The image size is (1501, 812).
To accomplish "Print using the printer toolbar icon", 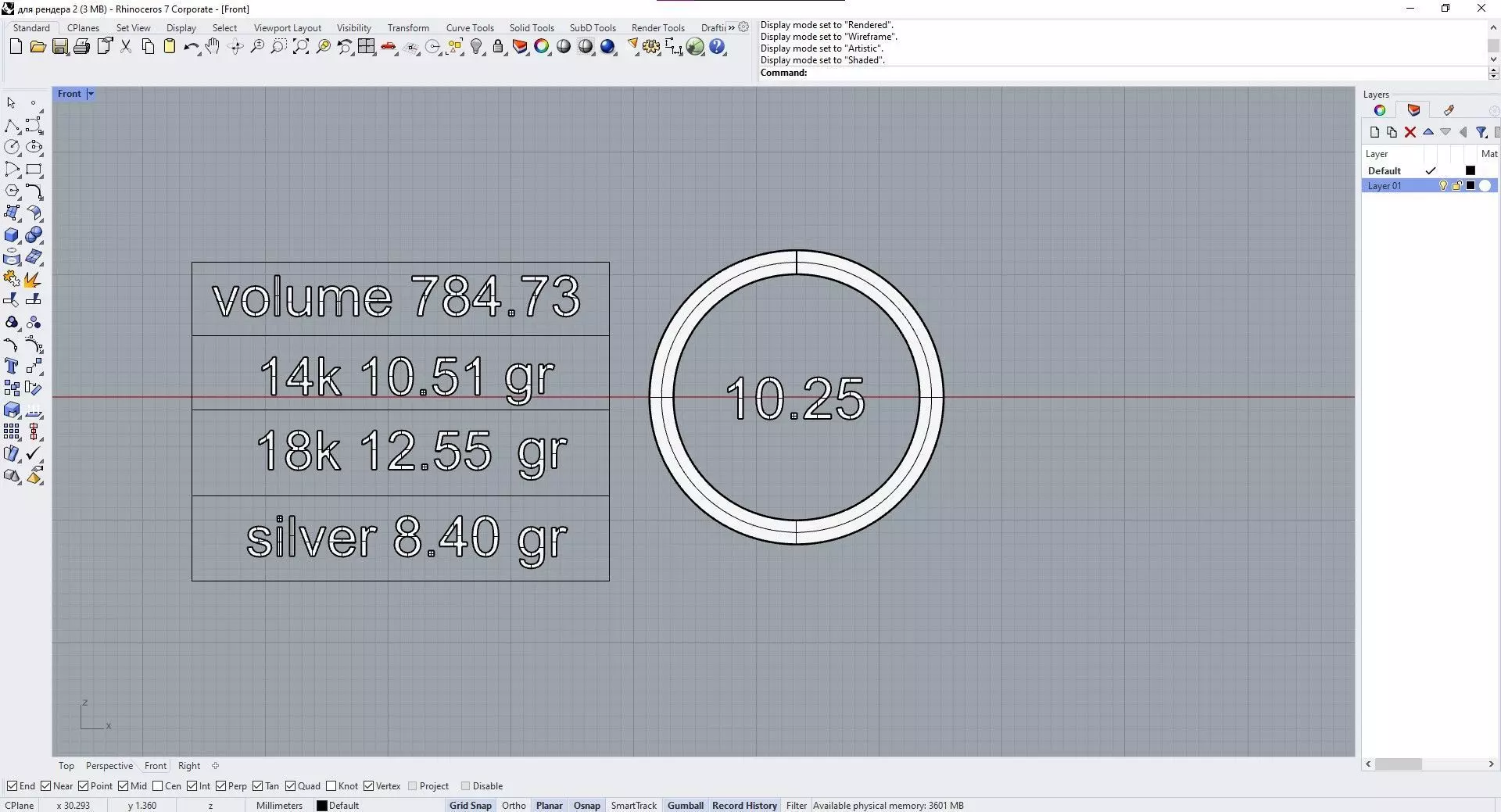I will [x=81, y=47].
